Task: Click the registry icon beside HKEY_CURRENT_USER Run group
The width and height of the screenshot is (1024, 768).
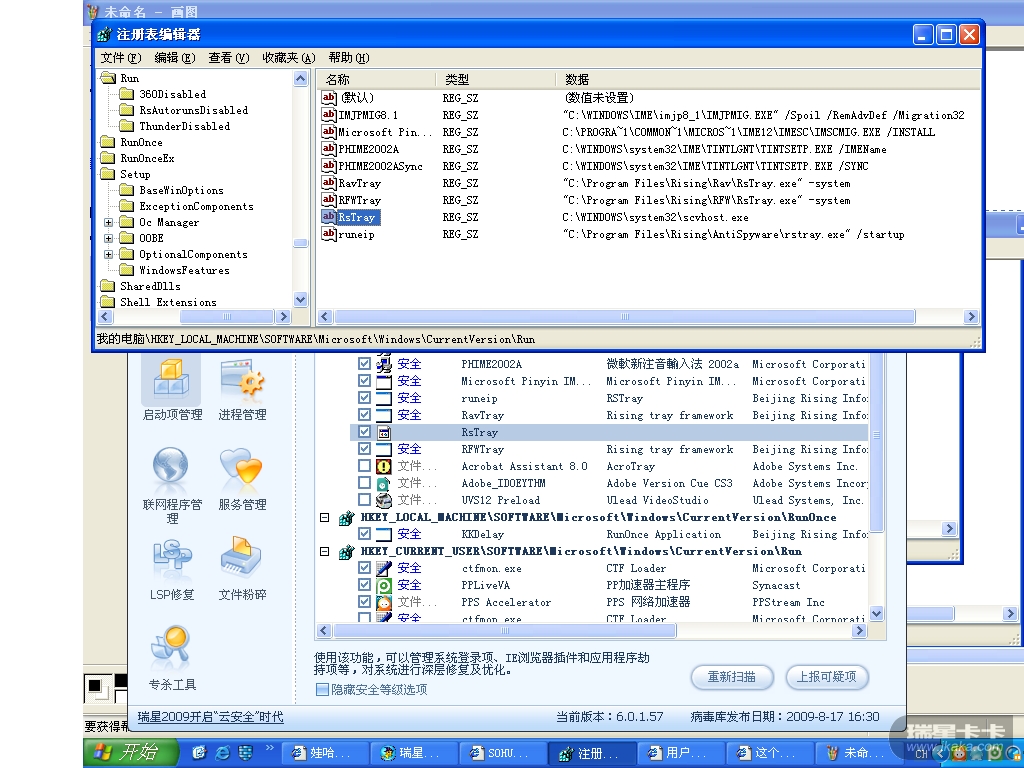Action: [x=346, y=552]
